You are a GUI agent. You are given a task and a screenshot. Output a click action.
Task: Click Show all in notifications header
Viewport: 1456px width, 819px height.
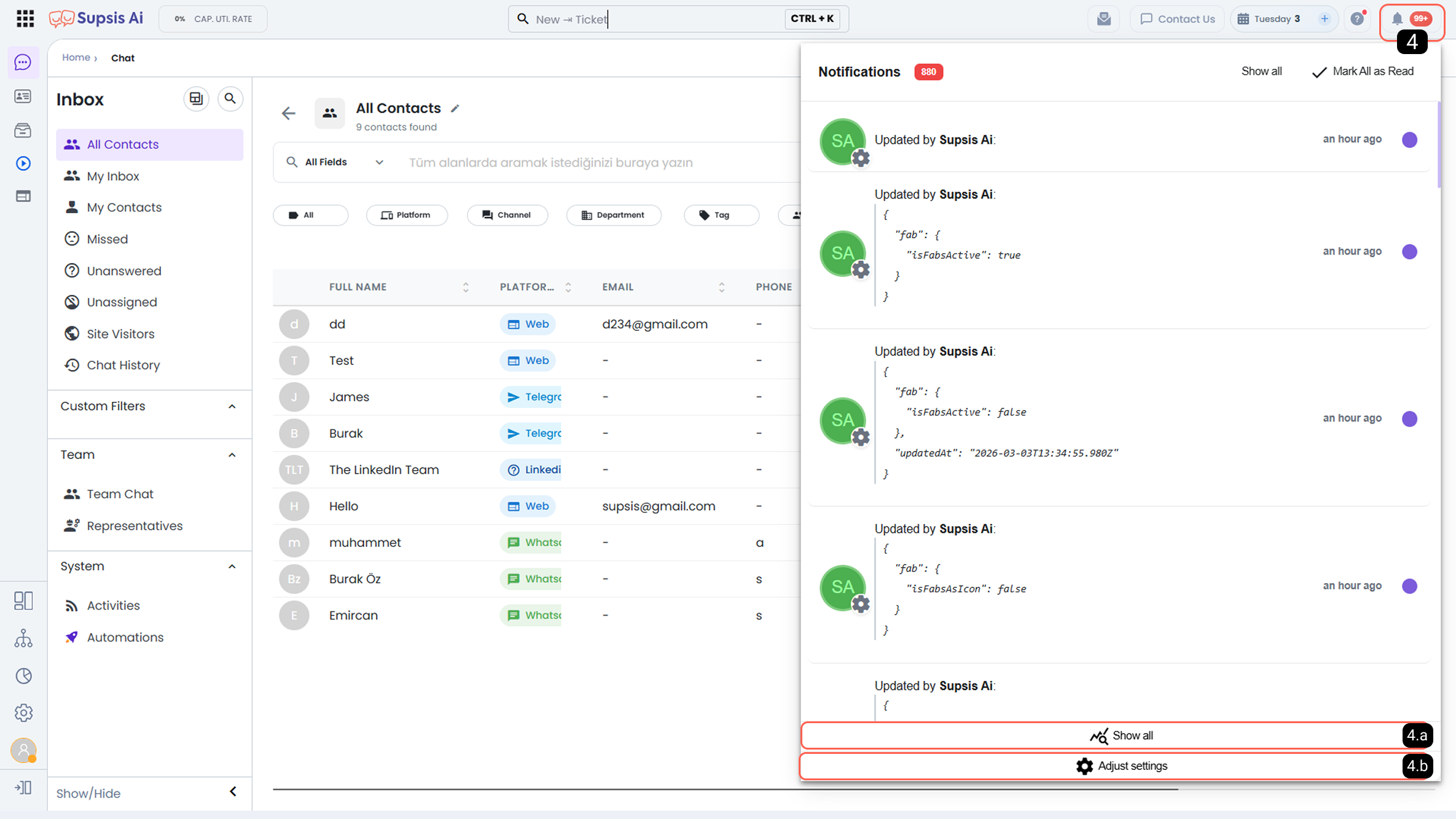[1261, 71]
